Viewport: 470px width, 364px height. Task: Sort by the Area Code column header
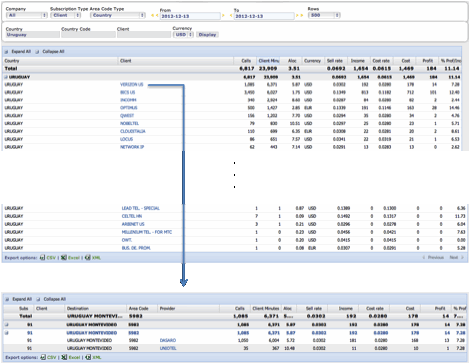pos(142,308)
